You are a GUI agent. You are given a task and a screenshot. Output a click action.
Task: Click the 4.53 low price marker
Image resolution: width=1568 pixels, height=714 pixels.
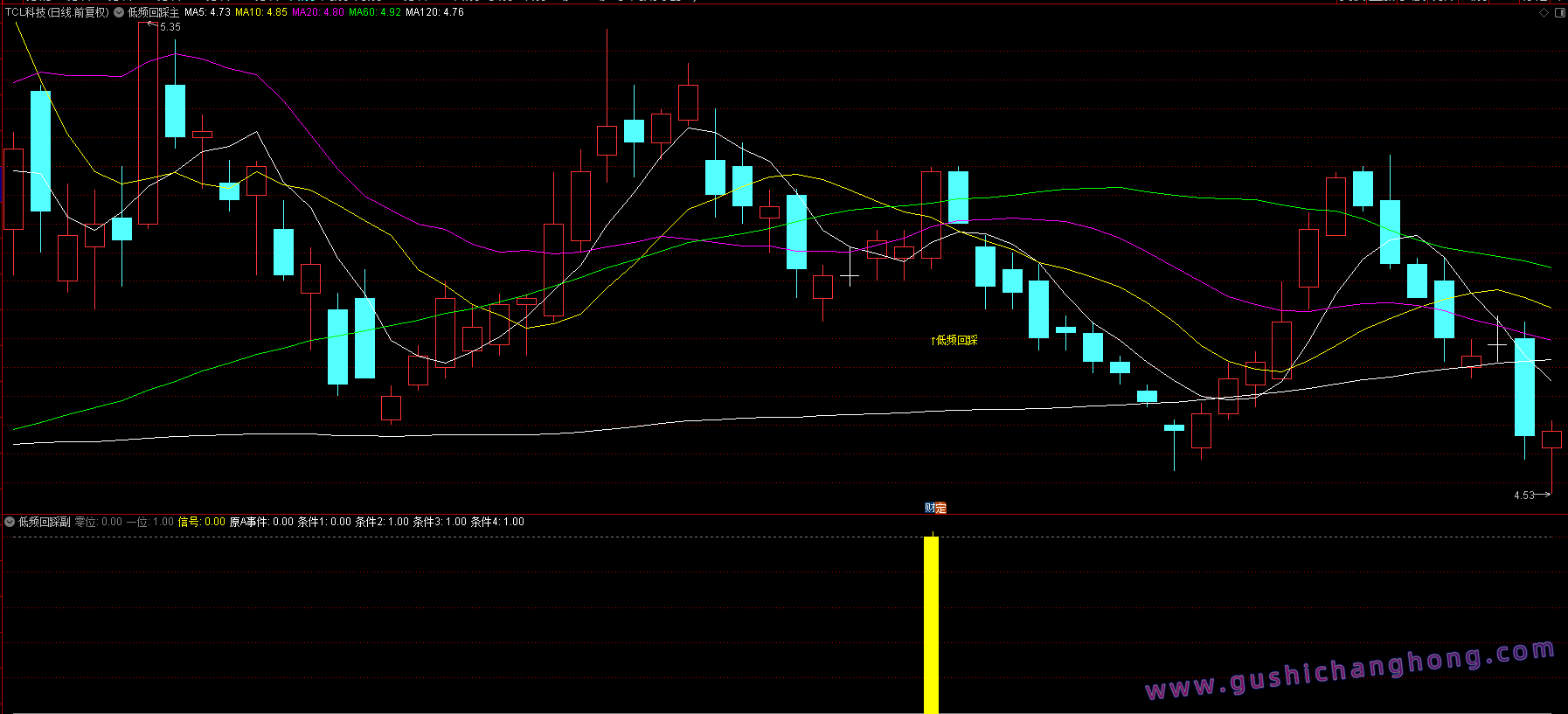1531,496
